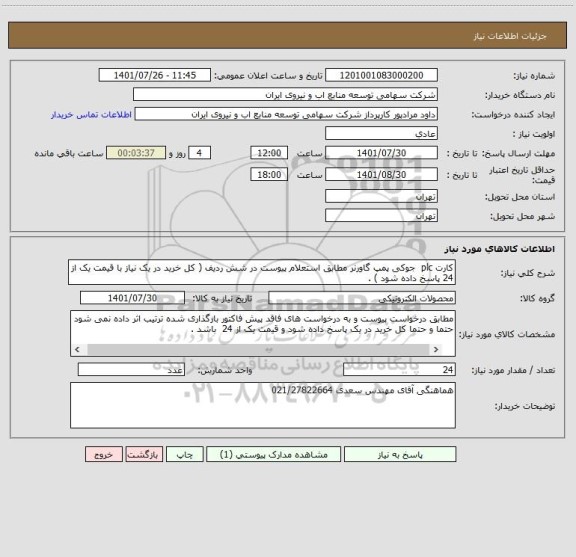Screen dimensions: 576x557
Task: Click response deadline time 12:00 field
Action: (269, 153)
